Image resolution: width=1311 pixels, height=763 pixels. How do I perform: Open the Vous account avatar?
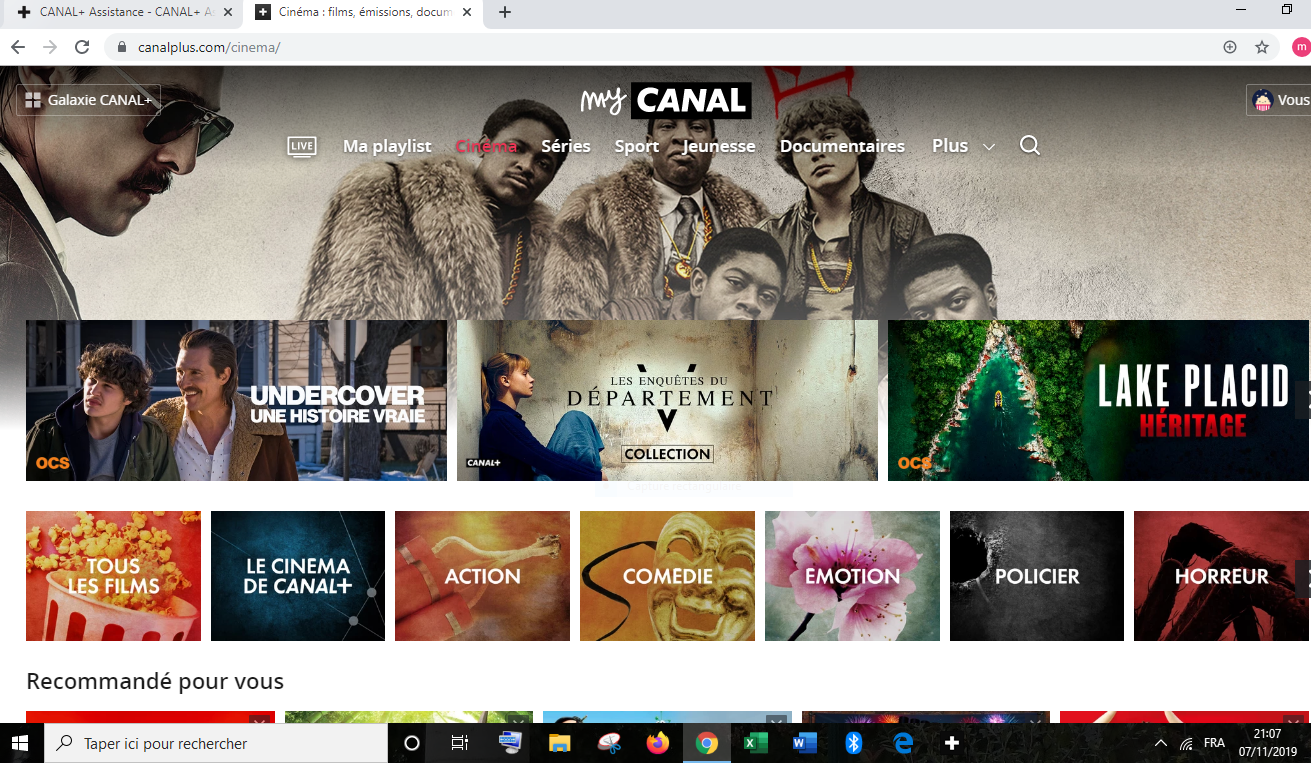pos(1264,99)
